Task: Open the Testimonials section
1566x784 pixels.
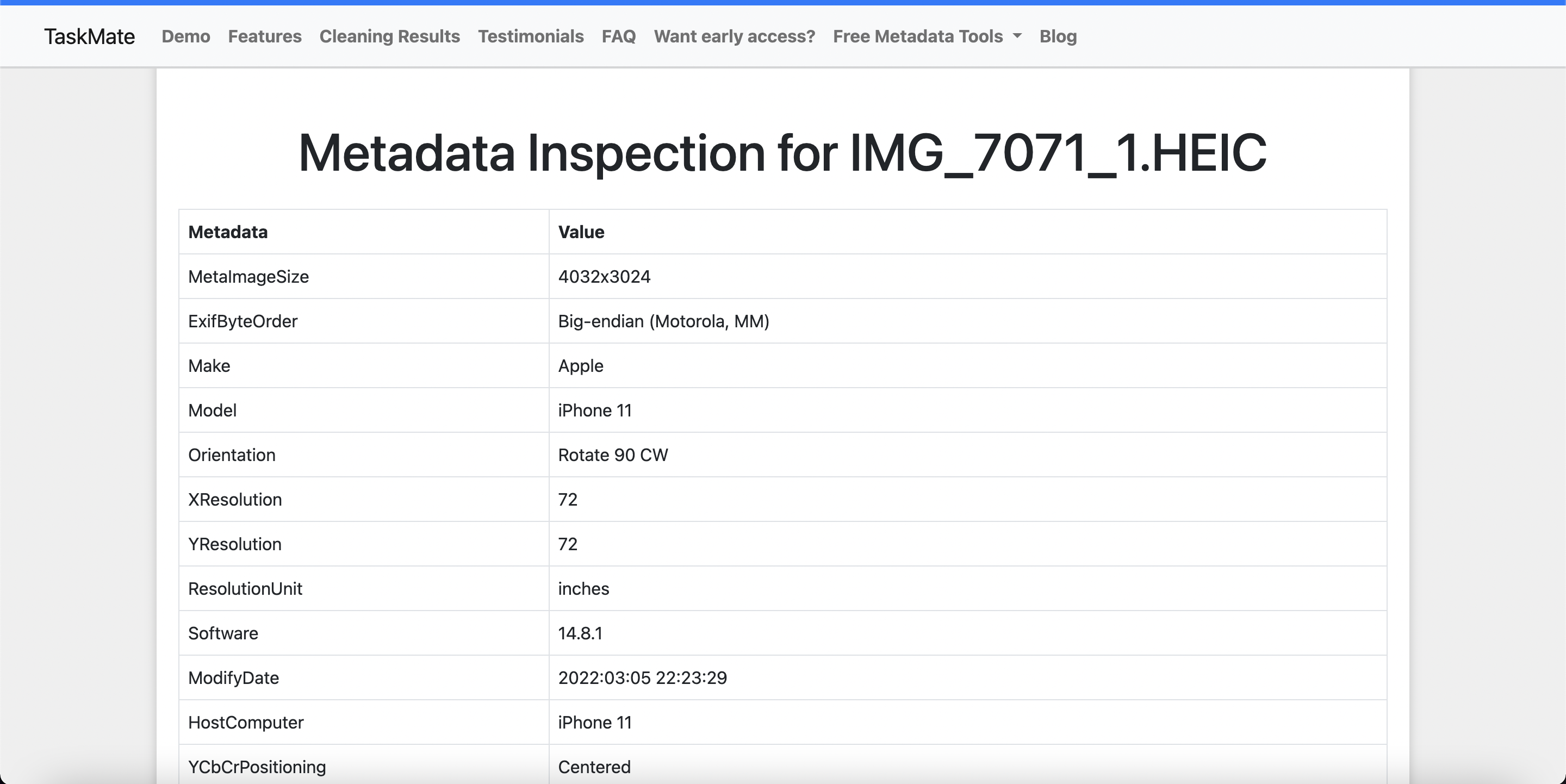Action: click(531, 36)
